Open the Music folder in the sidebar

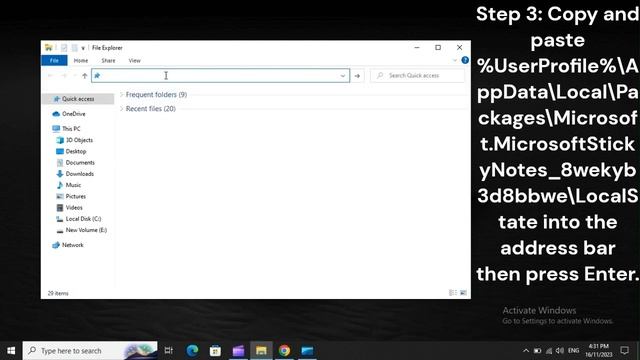[73, 185]
